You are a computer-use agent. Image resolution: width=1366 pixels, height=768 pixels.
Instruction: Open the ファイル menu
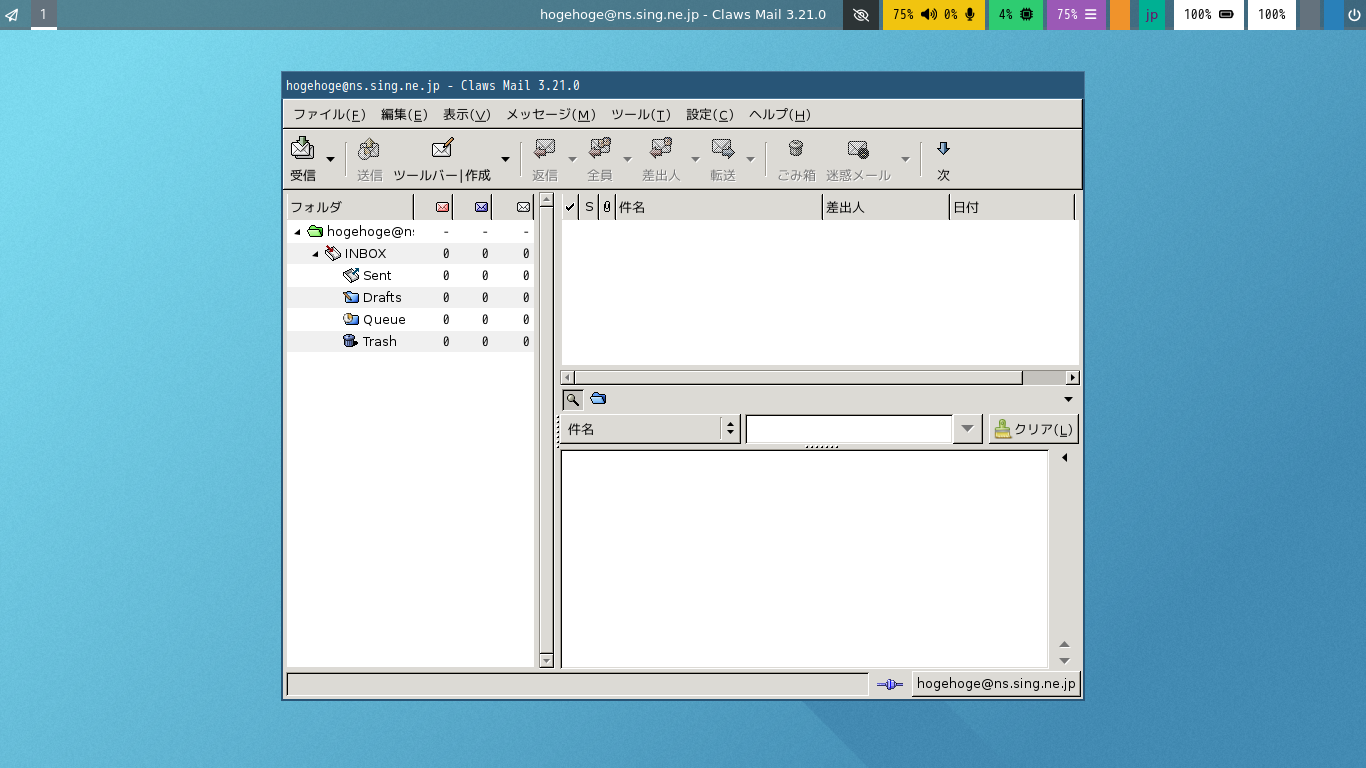pos(329,114)
